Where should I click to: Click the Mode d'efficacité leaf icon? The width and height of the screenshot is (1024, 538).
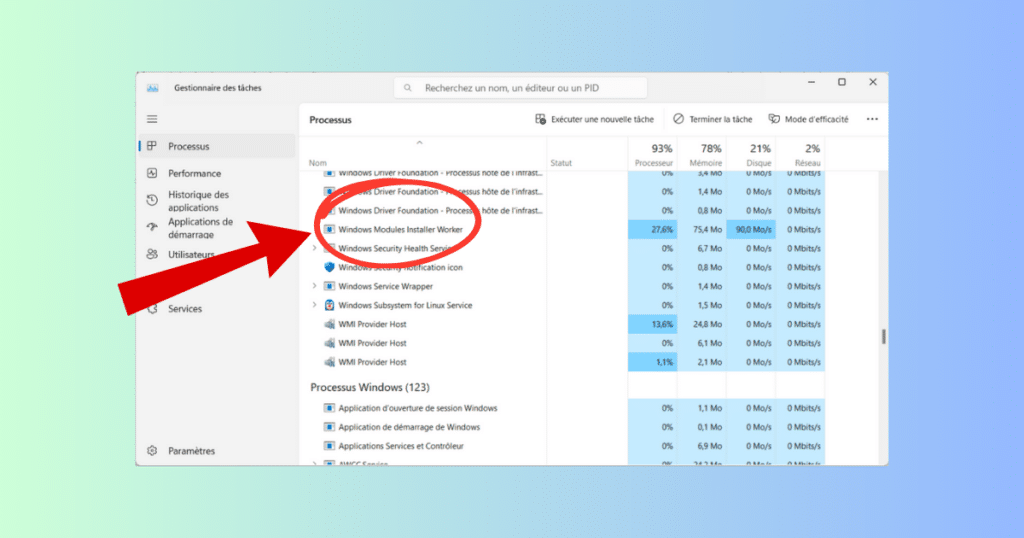[x=774, y=119]
